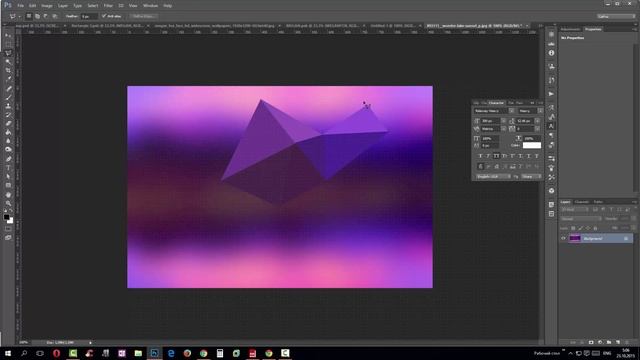The image size is (640, 360).
Task: Select the Zoom tool
Action: click(8, 203)
